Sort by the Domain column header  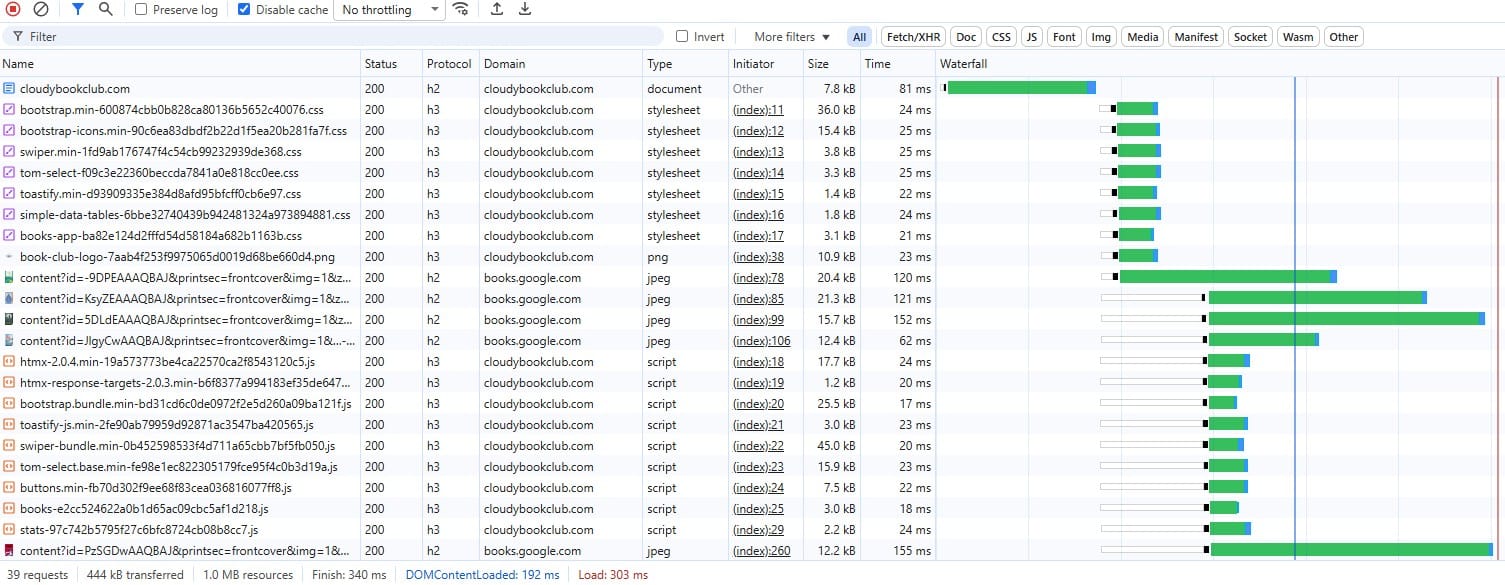(561, 64)
